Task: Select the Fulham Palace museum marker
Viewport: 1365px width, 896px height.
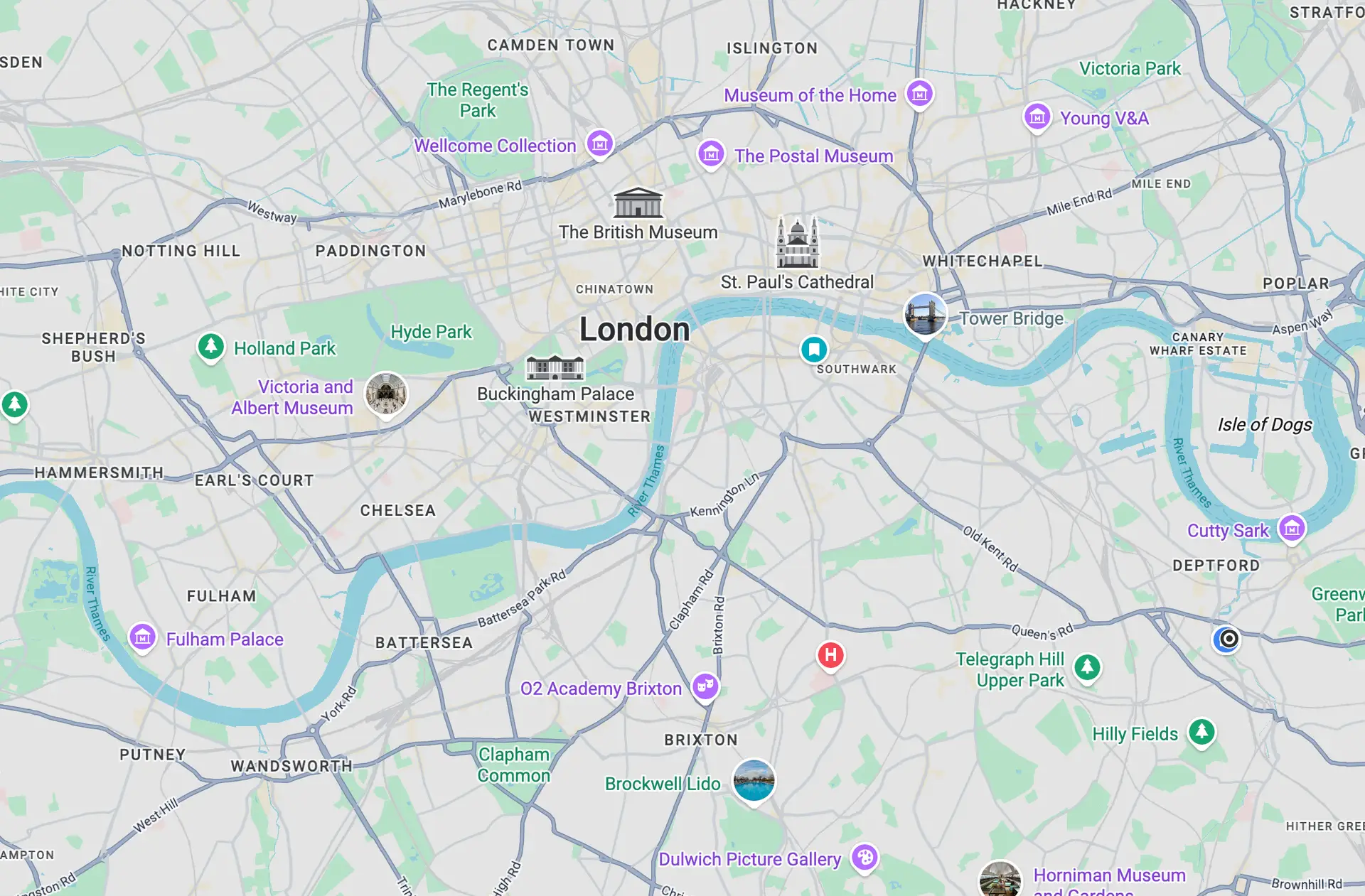Action: pos(142,638)
